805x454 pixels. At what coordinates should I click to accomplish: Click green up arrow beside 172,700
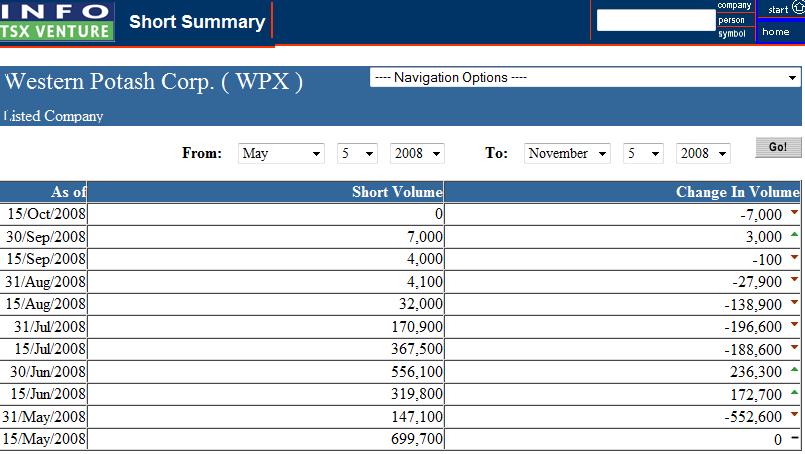(x=794, y=393)
